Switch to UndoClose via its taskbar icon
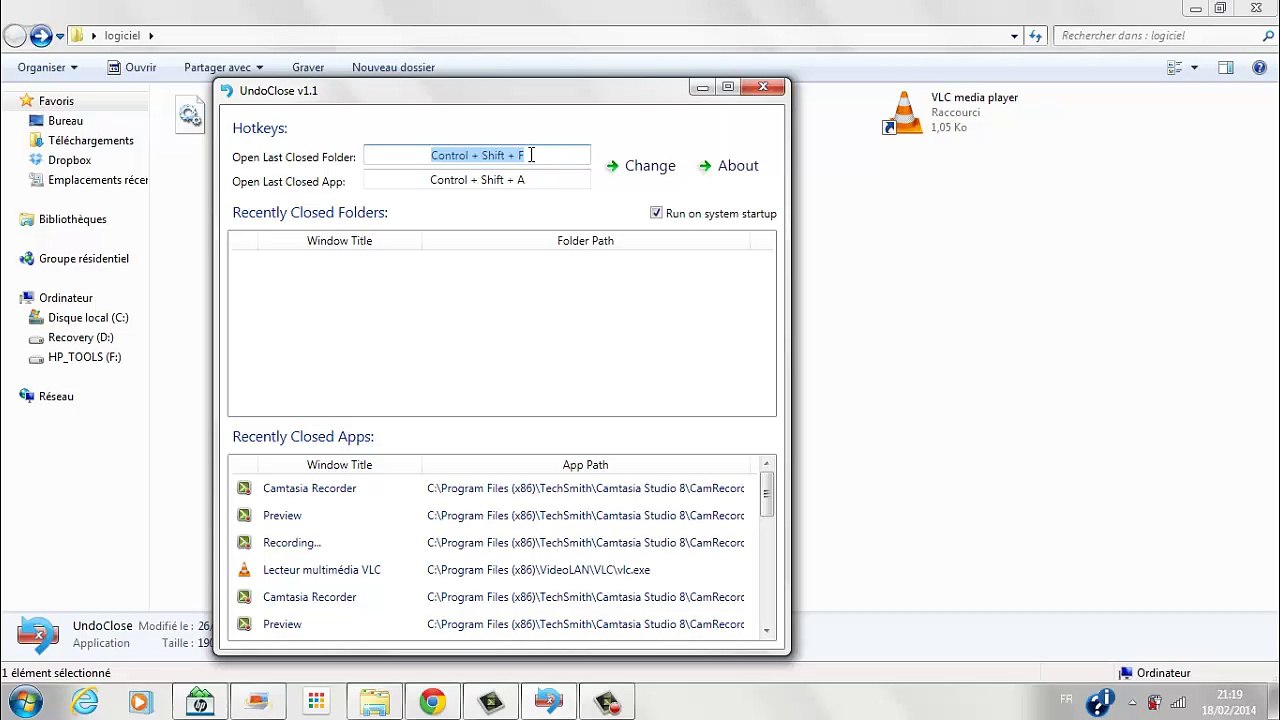Image resolution: width=1280 pixels, height=720 pixels. tap(548, 702)
